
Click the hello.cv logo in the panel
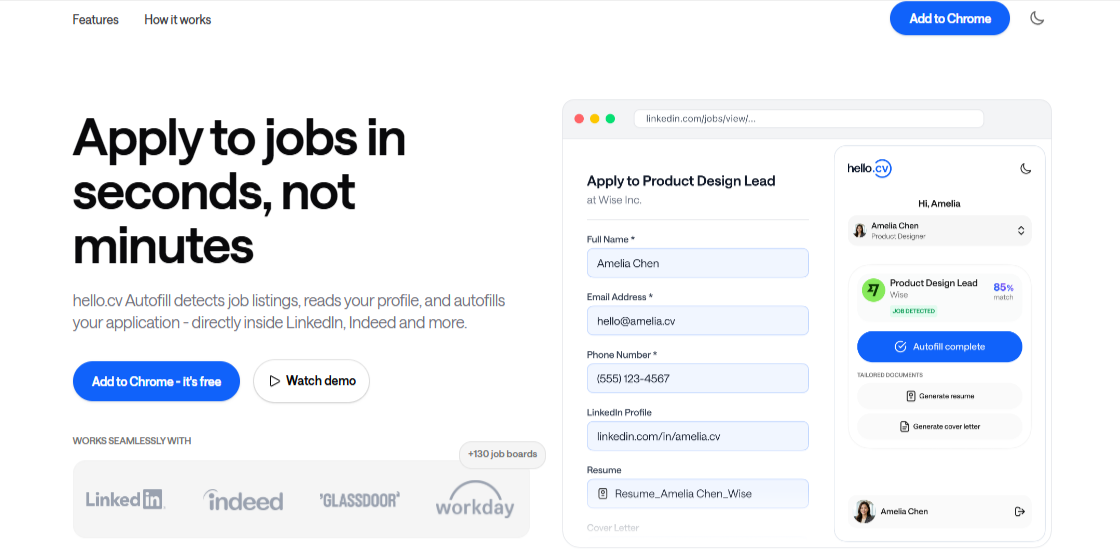tap(869, 169)
